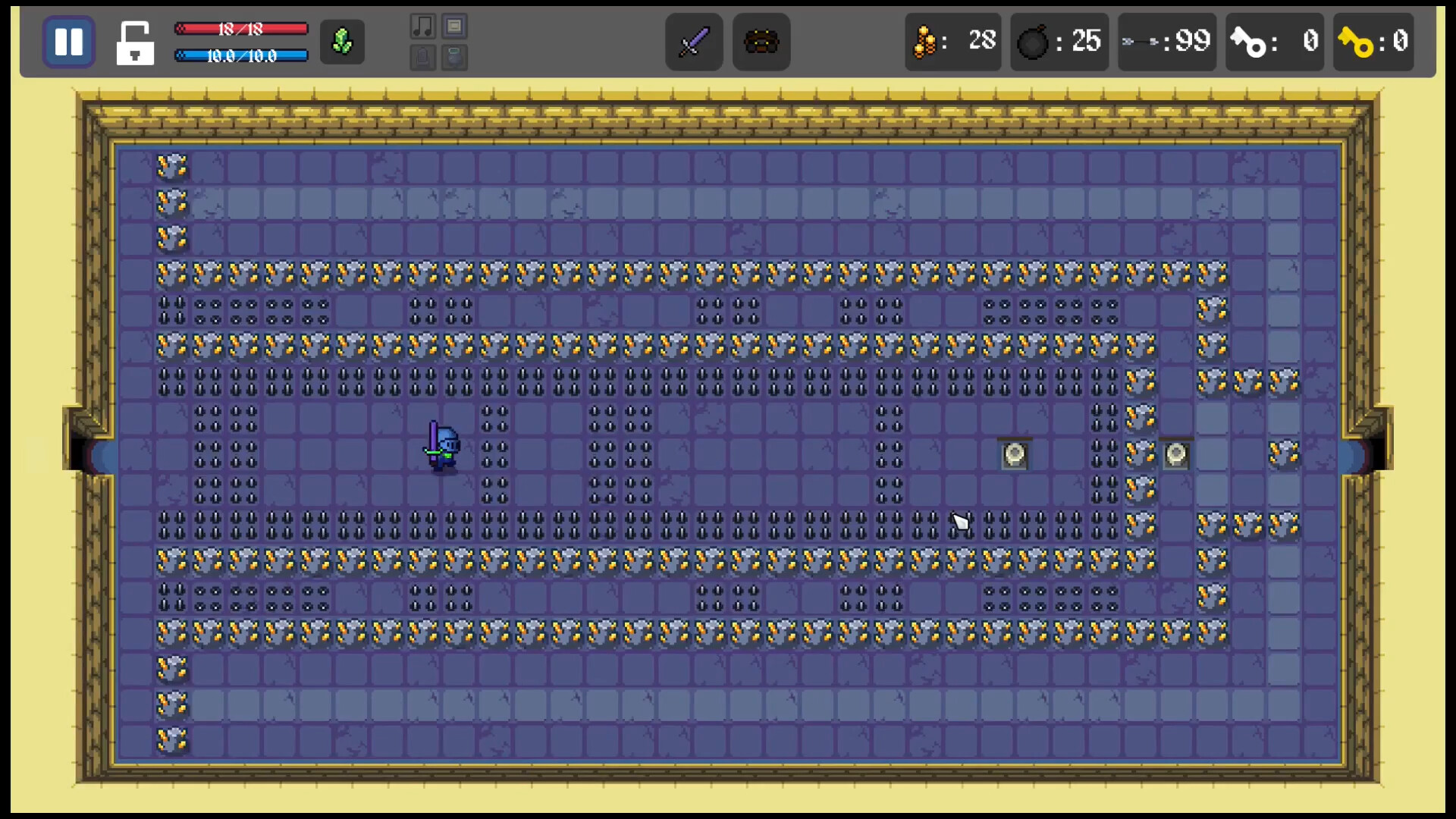Click the bomb counter showing 25

pyautogui.click(x=1059, y=42)
